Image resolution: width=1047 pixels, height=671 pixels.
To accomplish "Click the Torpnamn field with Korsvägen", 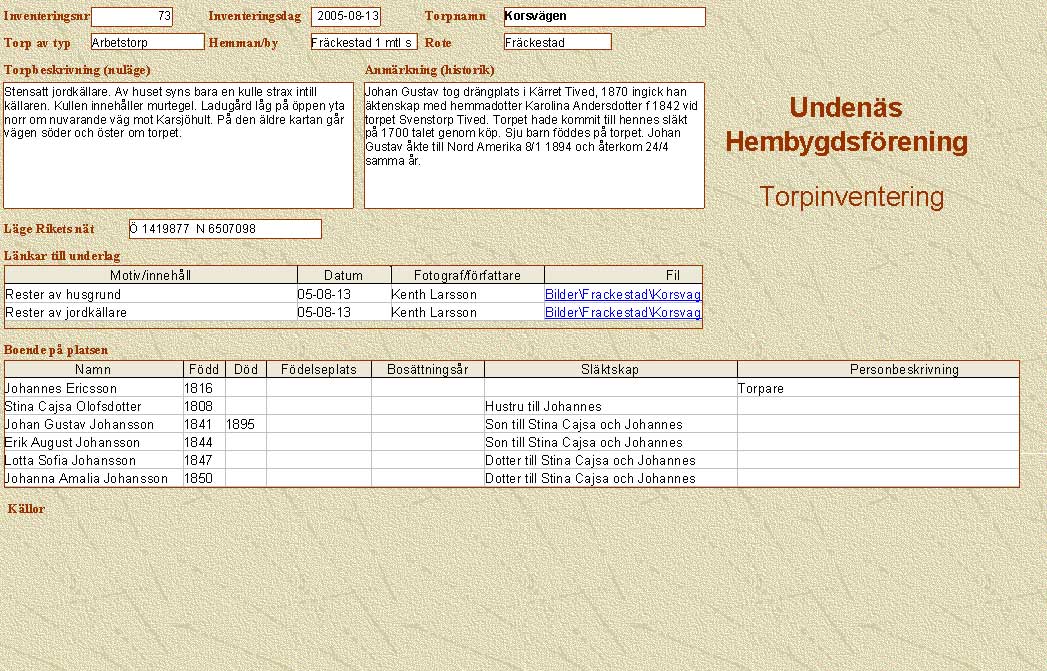I will [x=604, y=16].
